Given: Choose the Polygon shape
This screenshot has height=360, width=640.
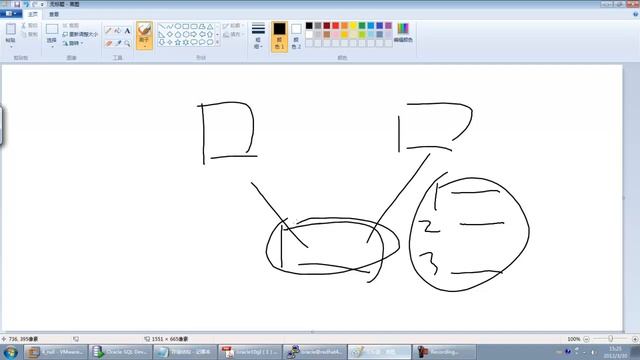Looking at the screenshot, I should click(202, 27).
